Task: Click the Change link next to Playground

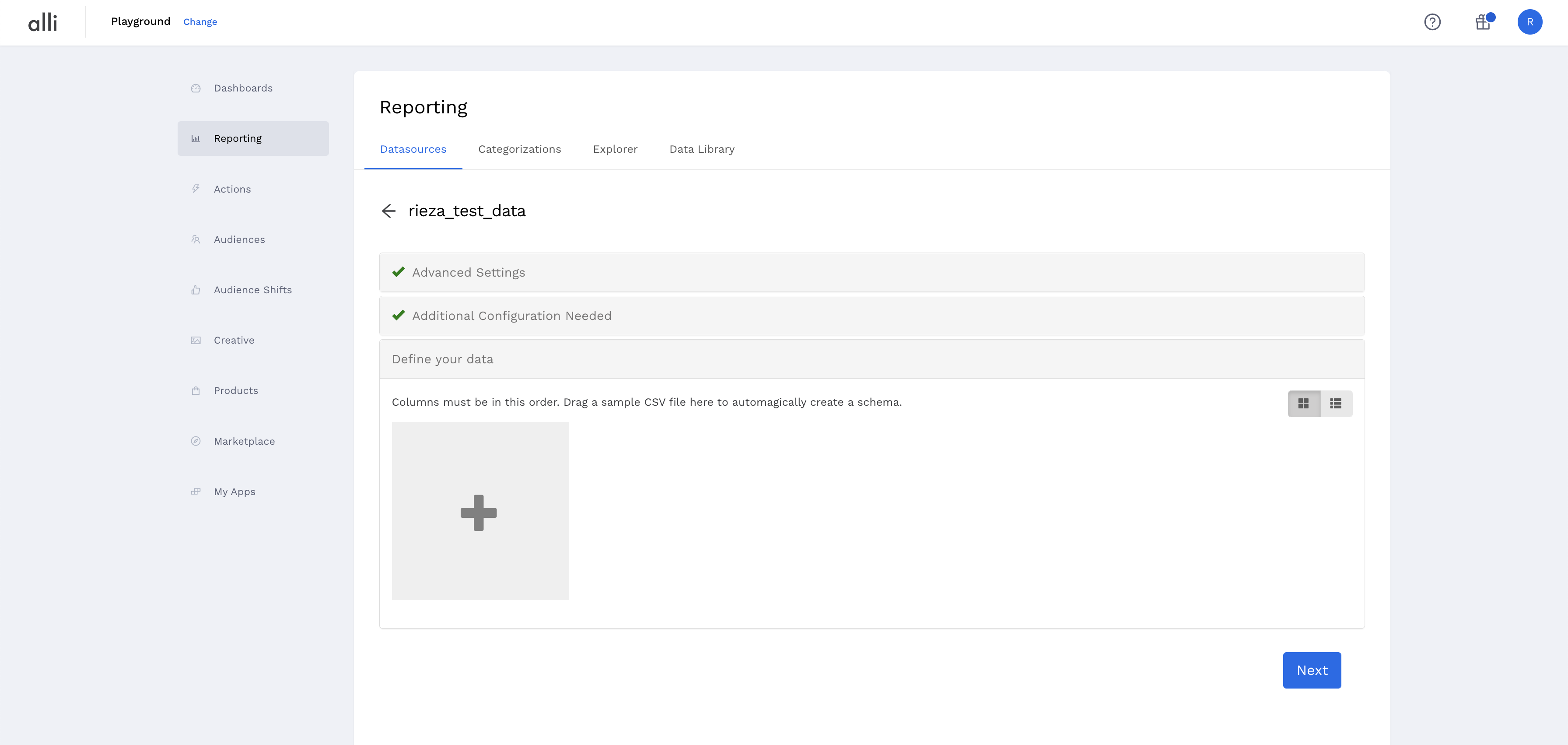Action: pos(199,22)
